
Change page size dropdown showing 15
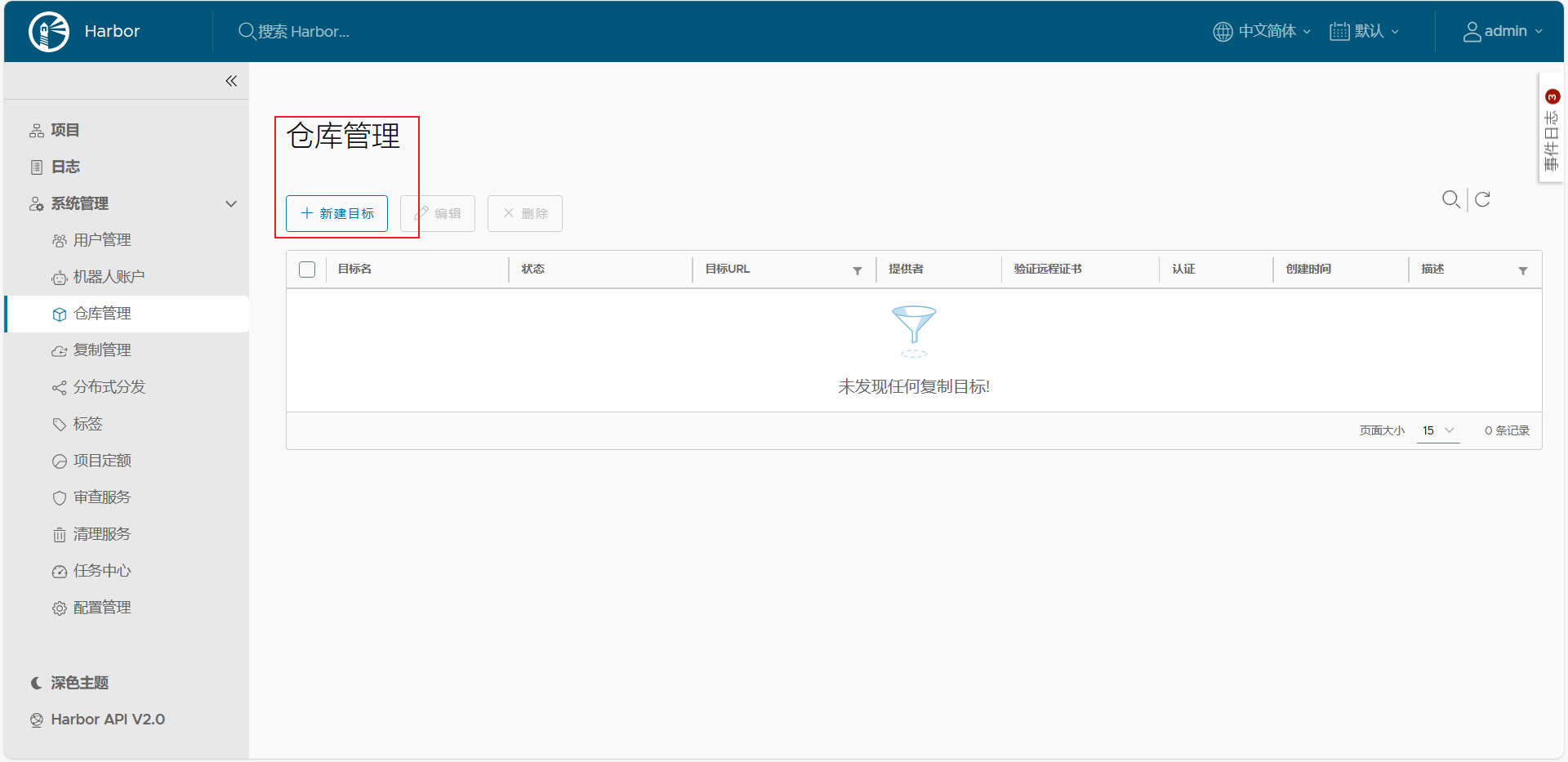click(1438, 430)
